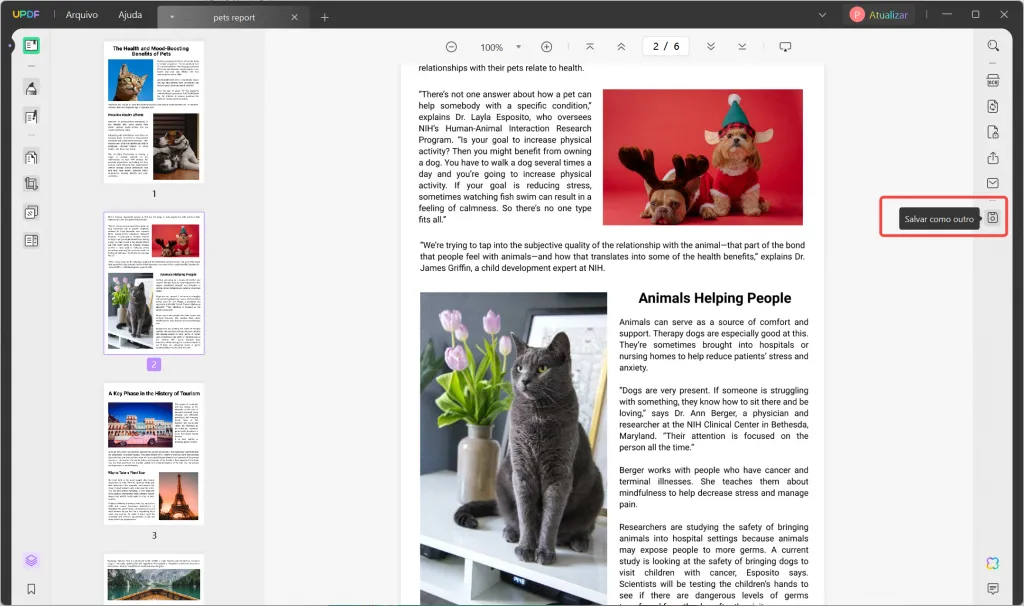The height and width of the screenshot is (606, 1024).
Task: Click the Salvar como outro save icon
Action: tap(993, 217)
